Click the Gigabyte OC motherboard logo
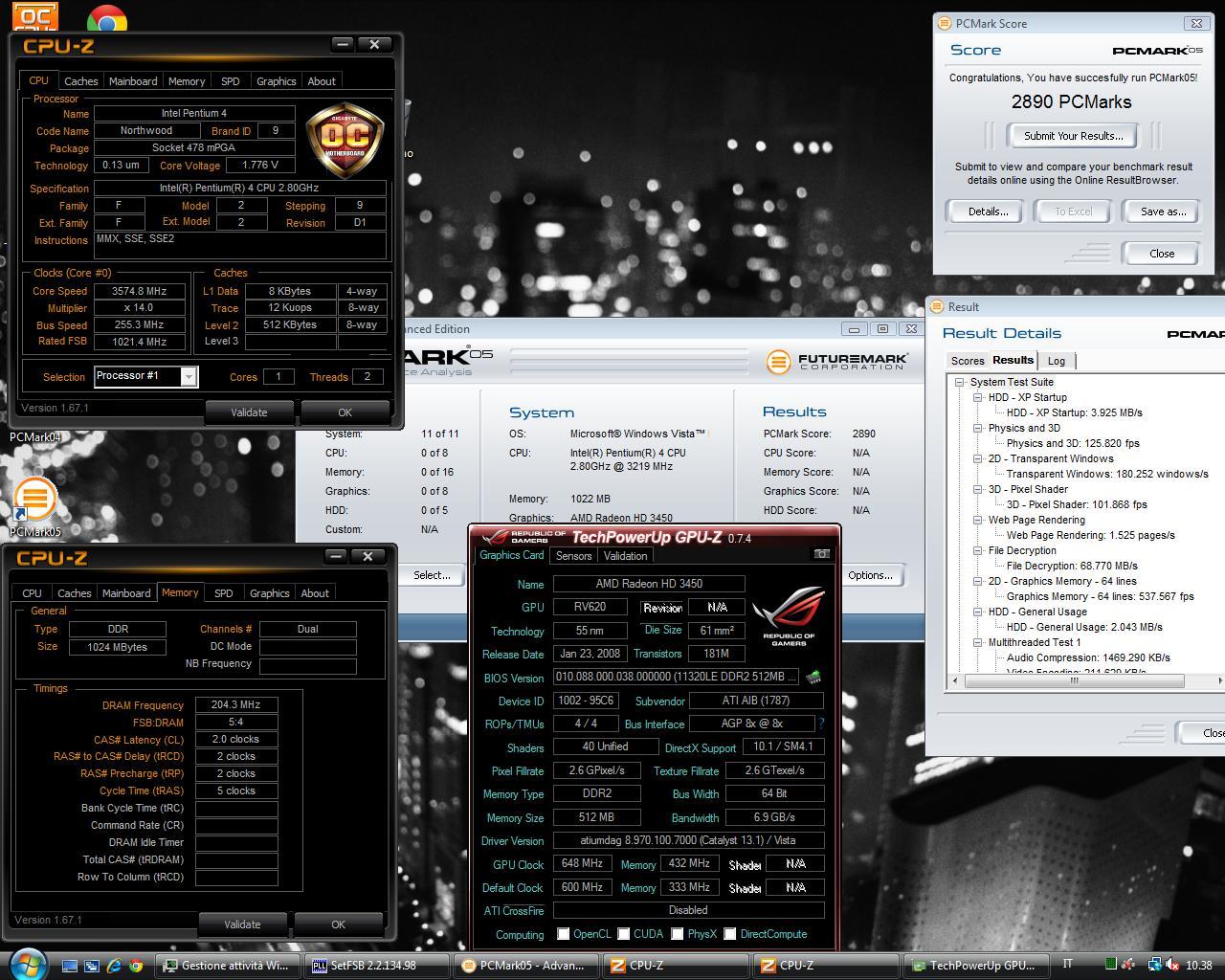This screenshot has width=1225, height=980. 345,141
